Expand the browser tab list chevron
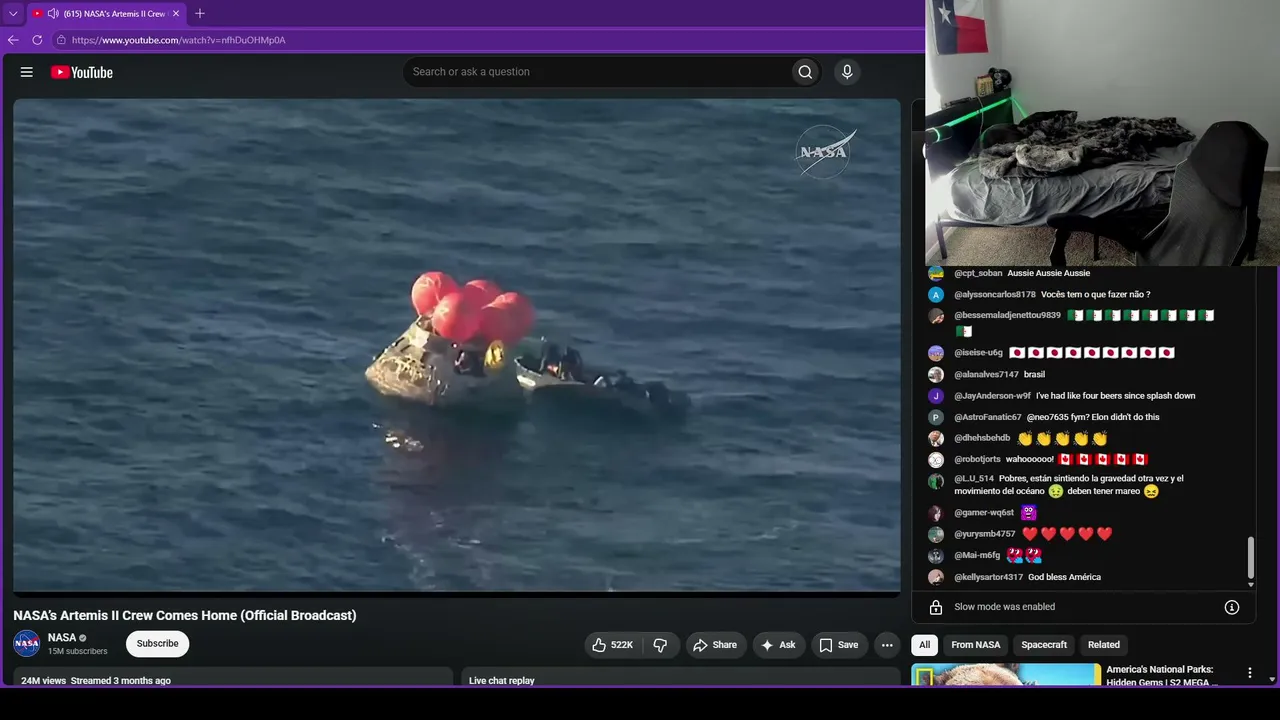 click(13, 14)
